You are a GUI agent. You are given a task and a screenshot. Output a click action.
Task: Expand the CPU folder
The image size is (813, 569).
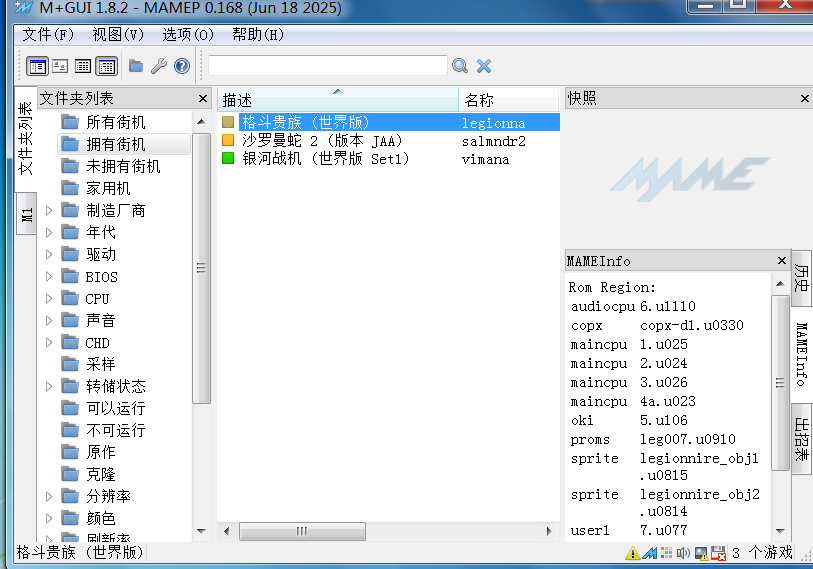point(49,298)
